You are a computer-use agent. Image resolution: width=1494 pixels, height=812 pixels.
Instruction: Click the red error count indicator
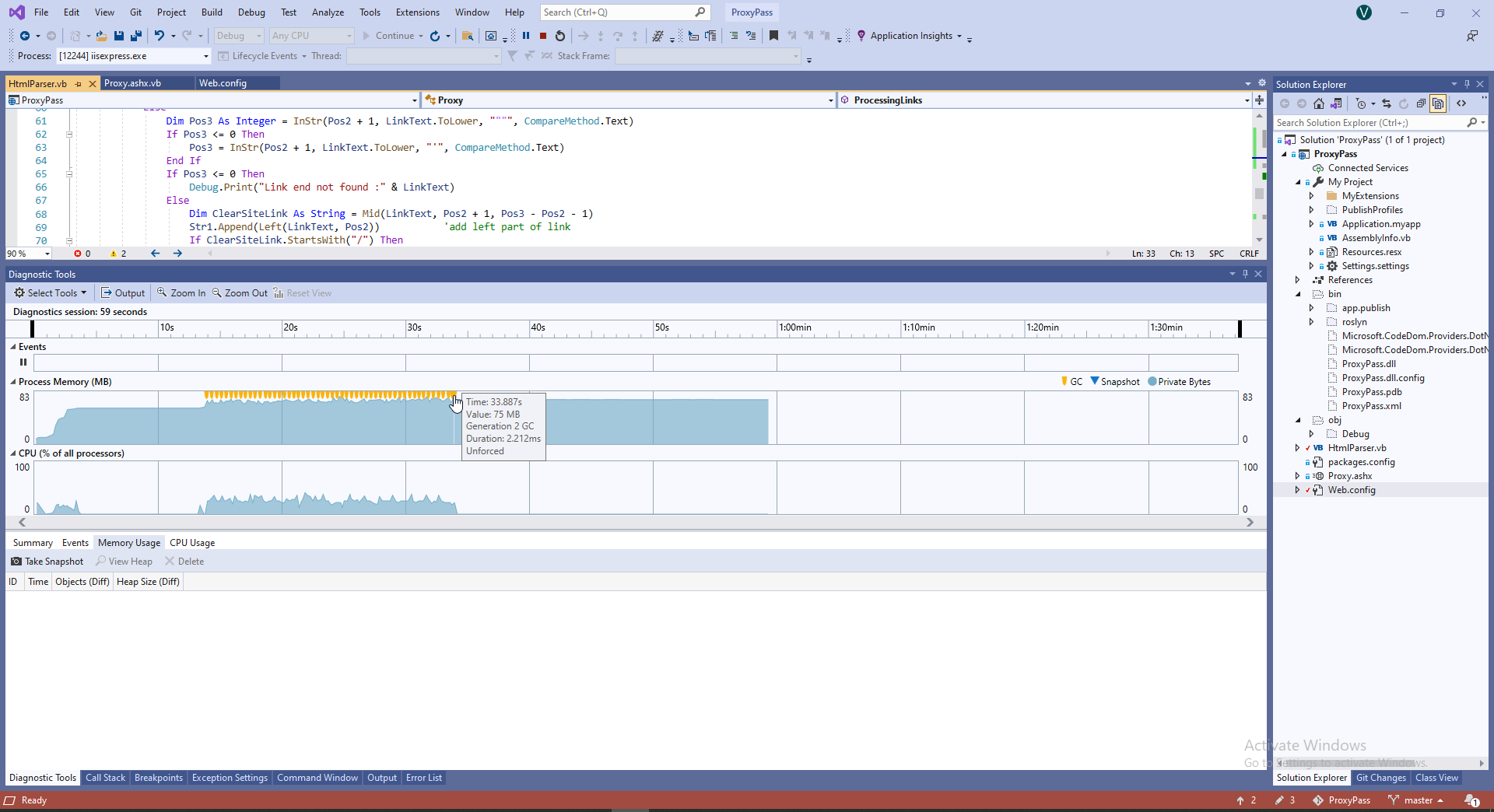[82, 254]
